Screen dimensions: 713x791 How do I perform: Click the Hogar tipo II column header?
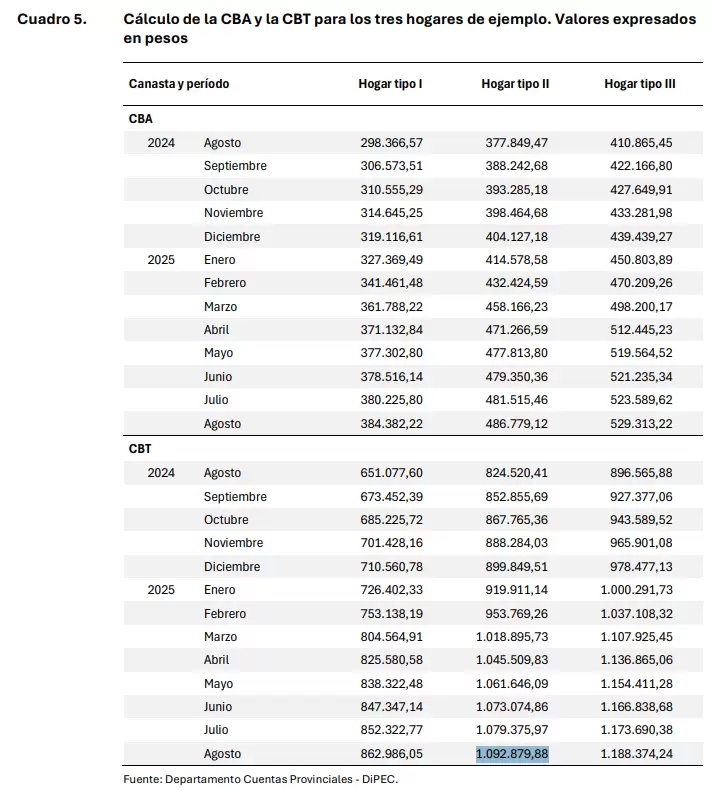(x=515, y=84)
